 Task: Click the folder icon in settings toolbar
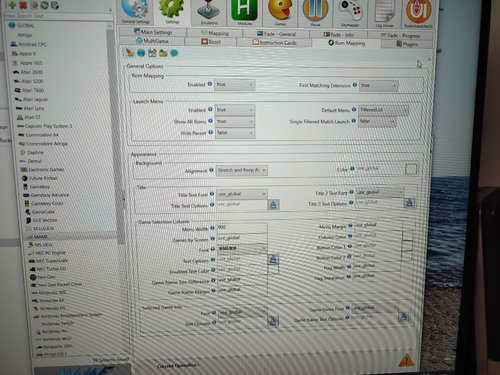(x=163, y=53)
